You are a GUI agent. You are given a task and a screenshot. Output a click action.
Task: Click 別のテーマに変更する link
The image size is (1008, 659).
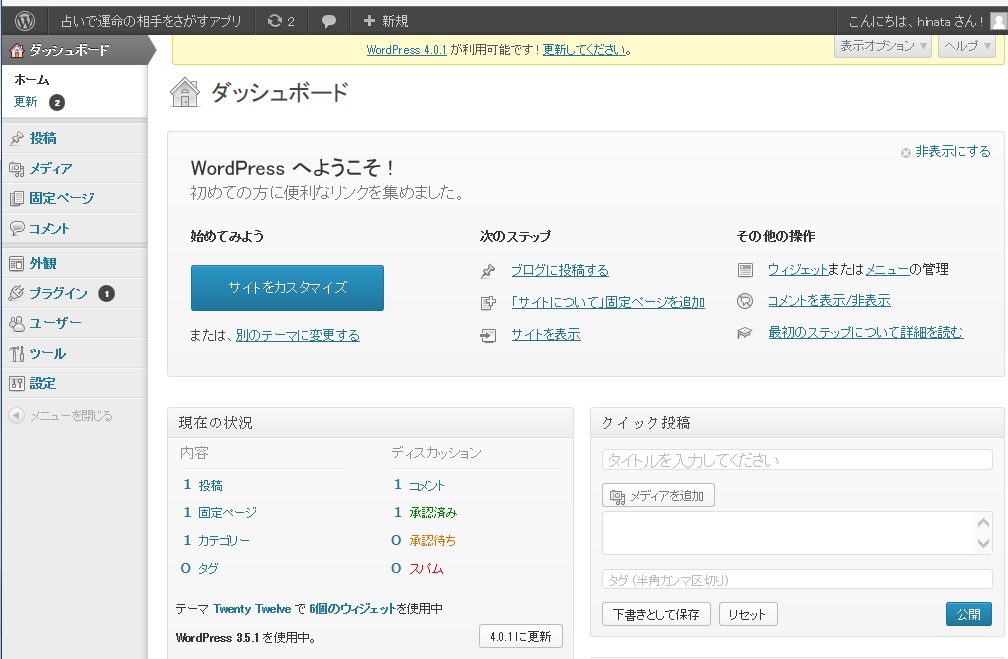pyautogui.click(x=298, y=335)
